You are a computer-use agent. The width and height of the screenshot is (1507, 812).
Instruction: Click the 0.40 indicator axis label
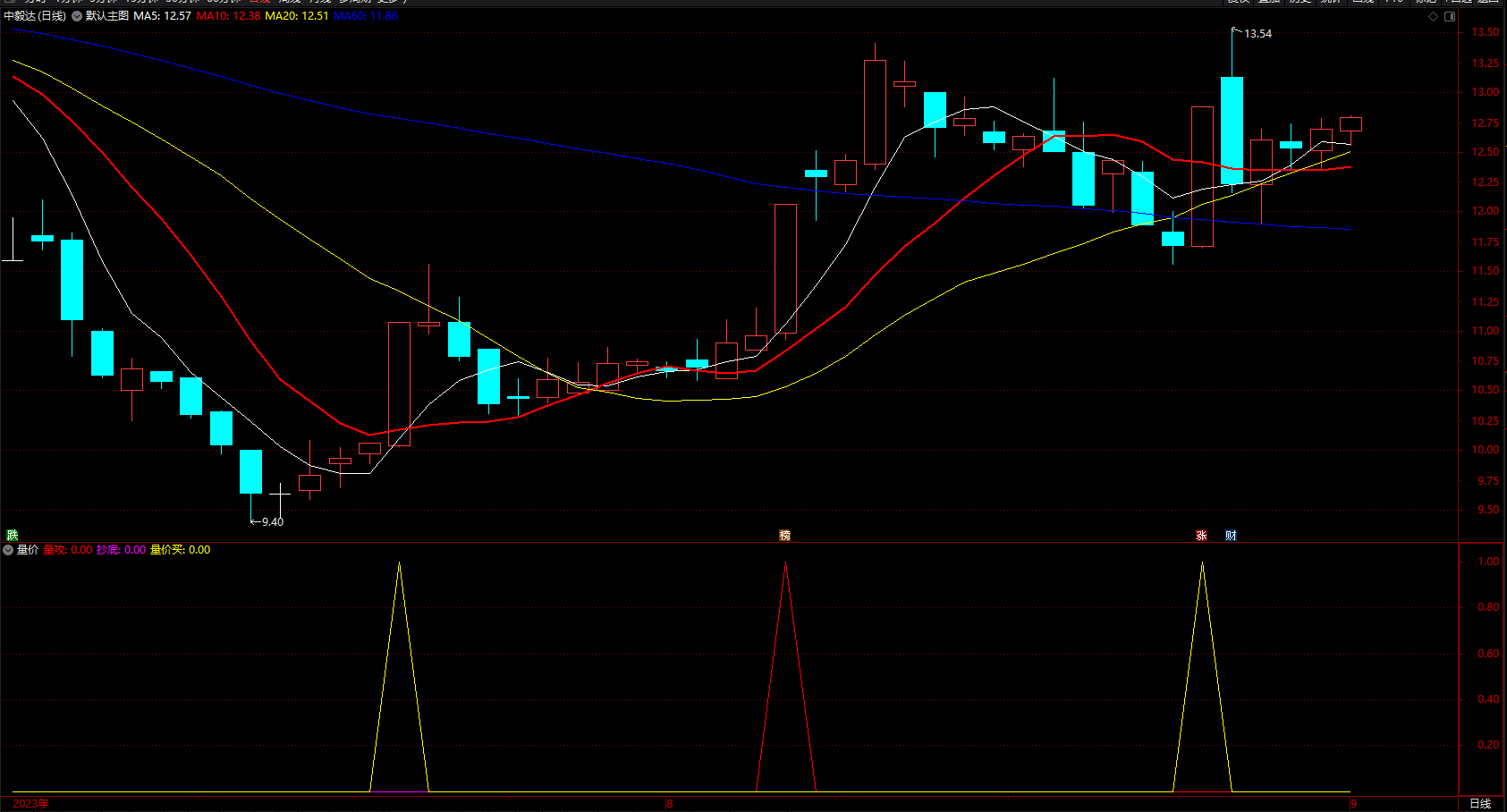[x=1488, y=699]
